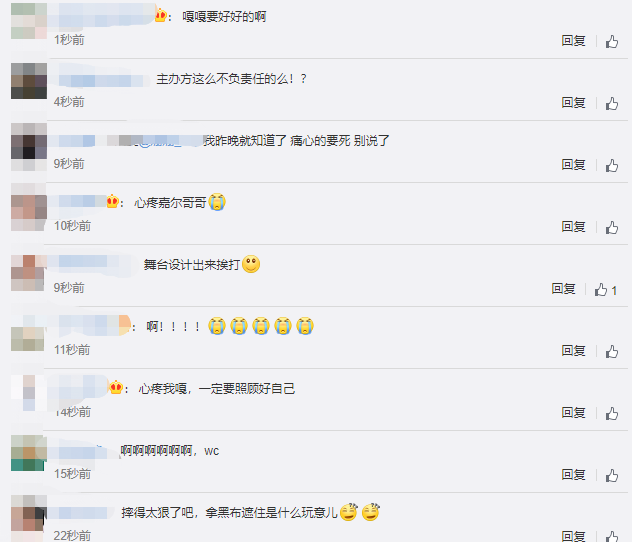Like the comment posted 1秒前
632x542 pixels.
click(612, 41)
